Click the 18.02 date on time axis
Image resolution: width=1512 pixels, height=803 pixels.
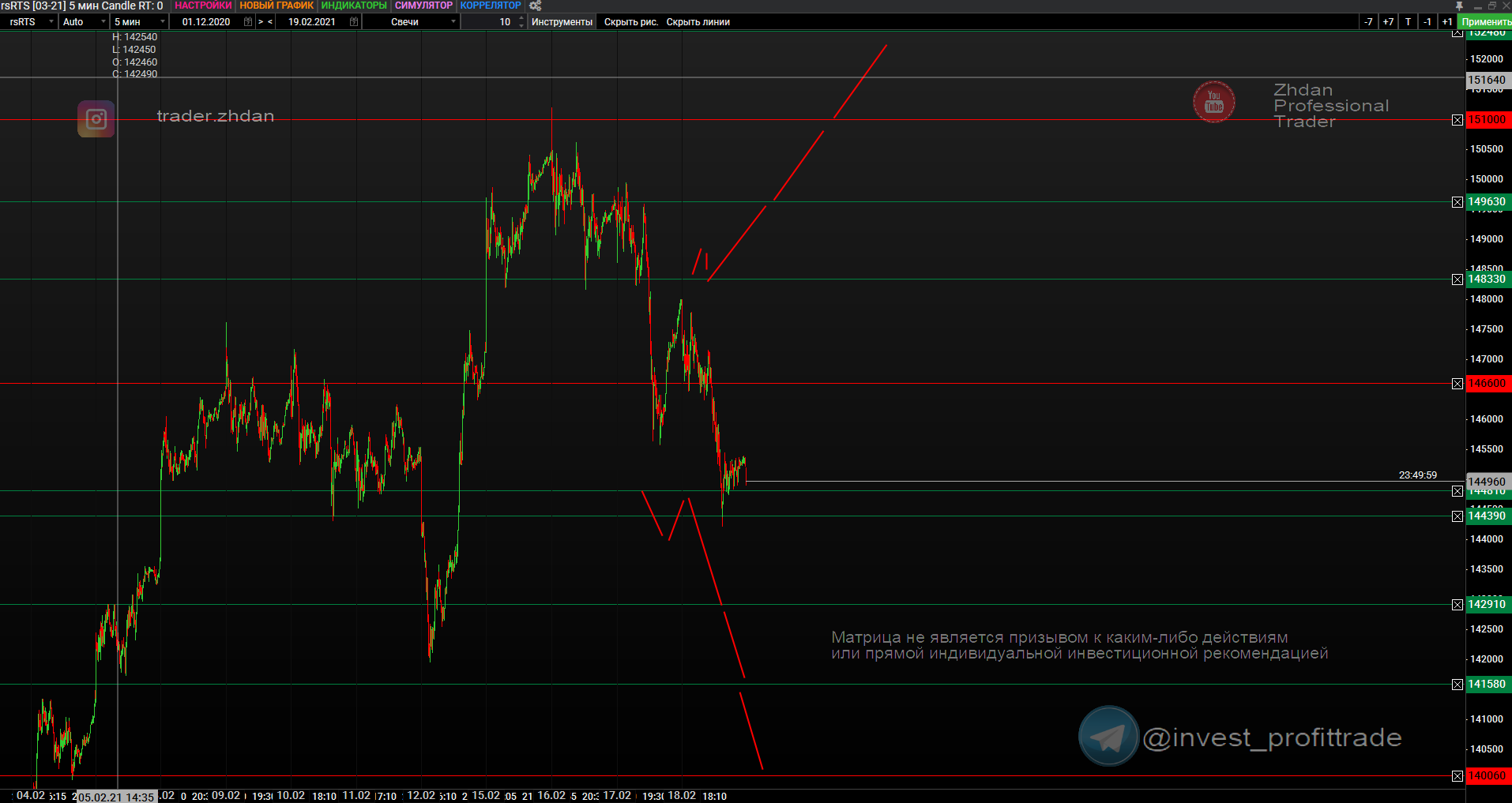682,796
